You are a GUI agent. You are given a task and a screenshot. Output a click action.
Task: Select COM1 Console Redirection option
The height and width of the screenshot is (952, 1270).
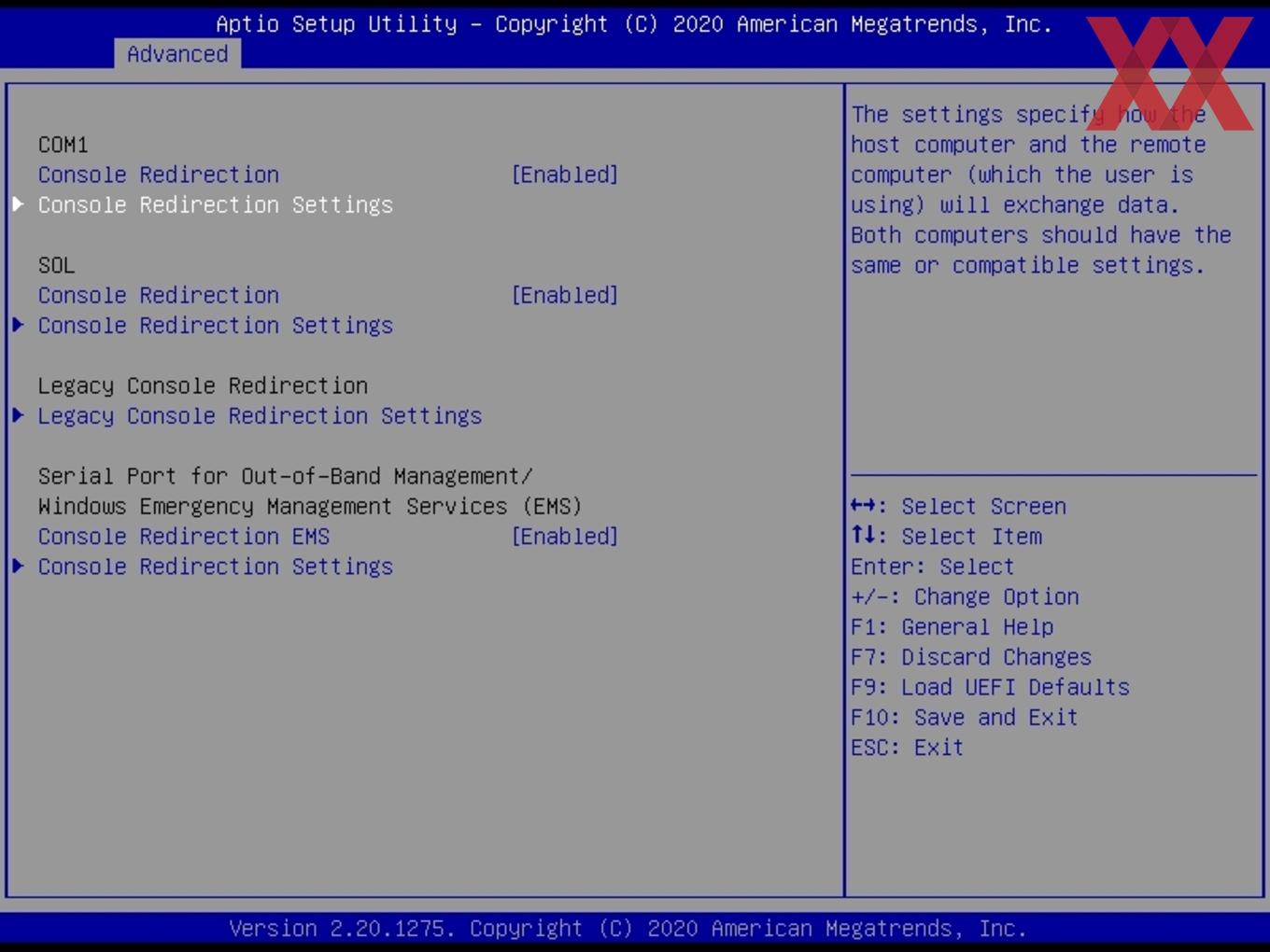coord(159,175)
